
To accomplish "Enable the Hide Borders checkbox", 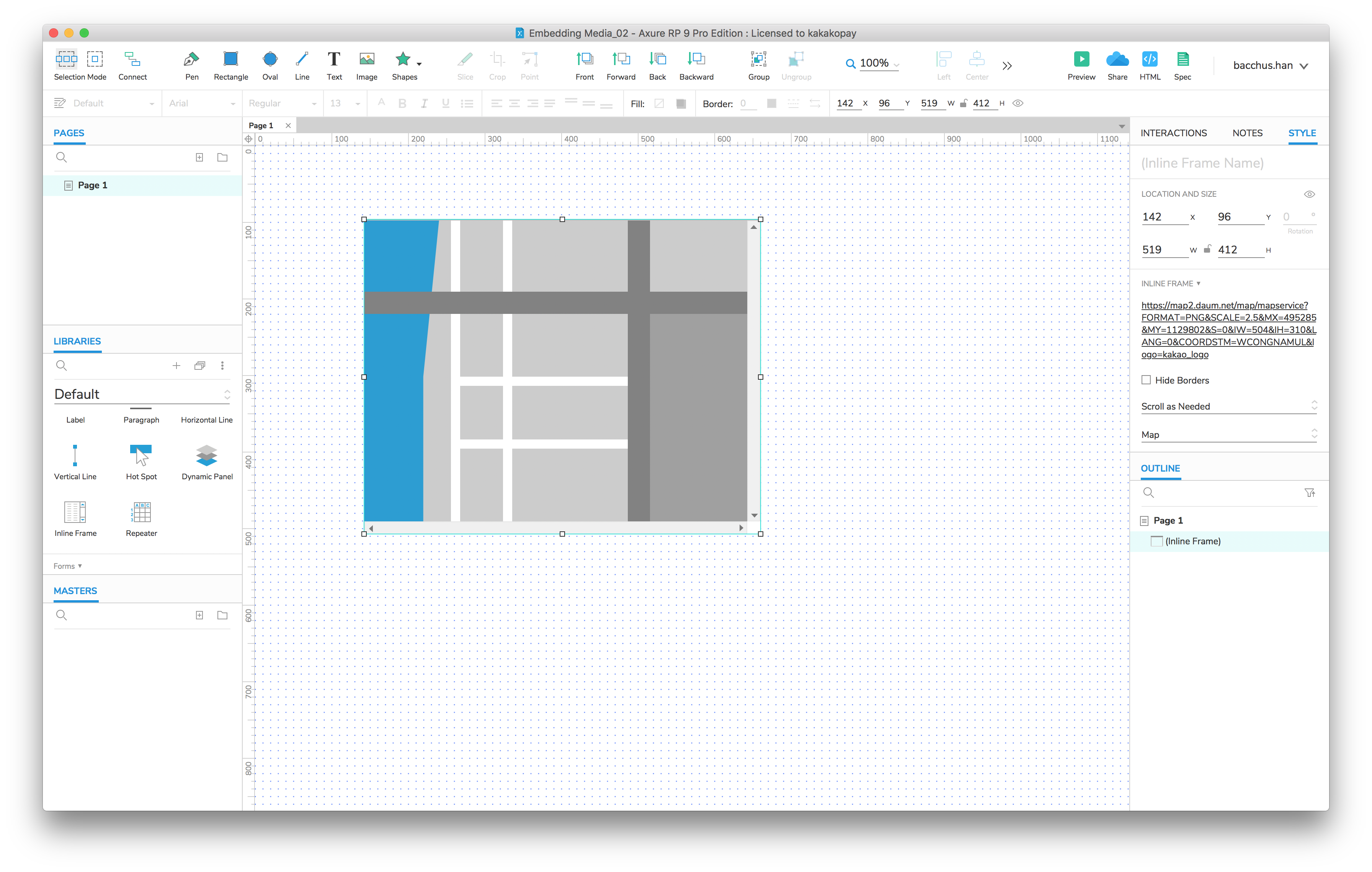I will pos(1146,380).
